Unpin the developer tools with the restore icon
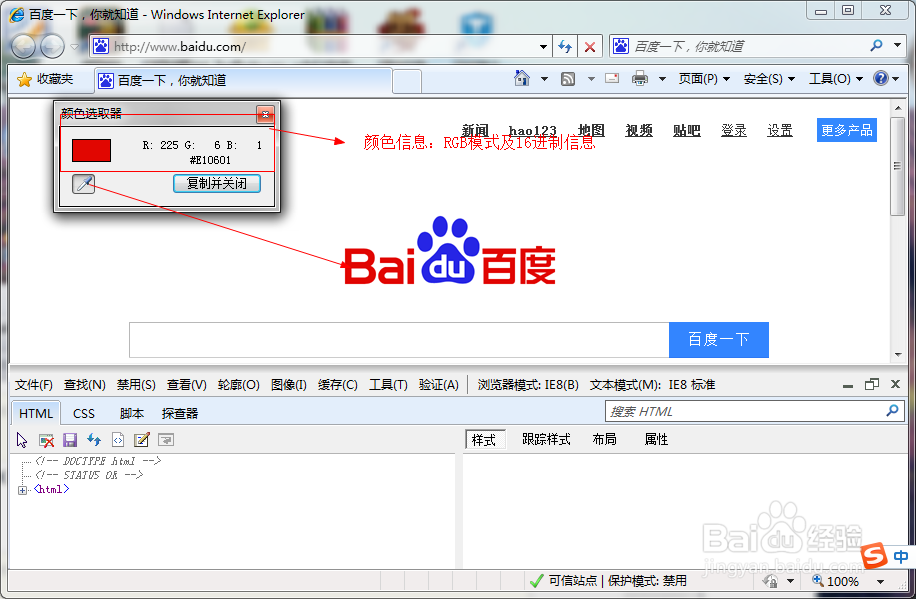Image resolution: width=916 pixels, height=599 pixels. point(872,384)
